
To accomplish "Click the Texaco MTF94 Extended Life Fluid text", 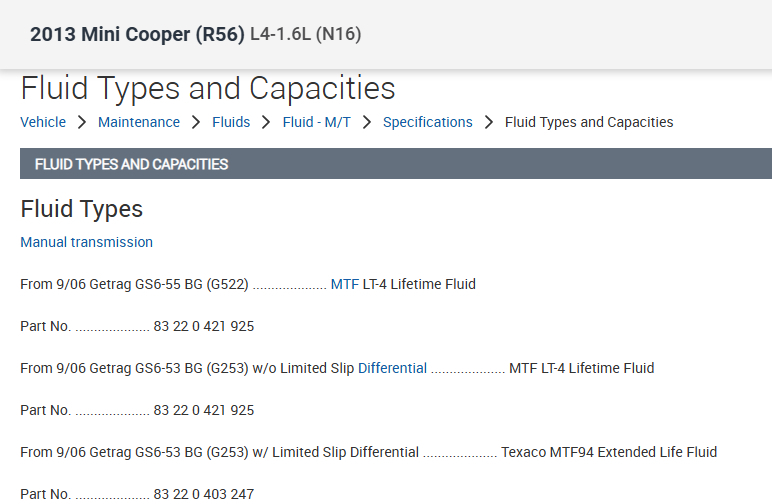I will tap(609, 452).
